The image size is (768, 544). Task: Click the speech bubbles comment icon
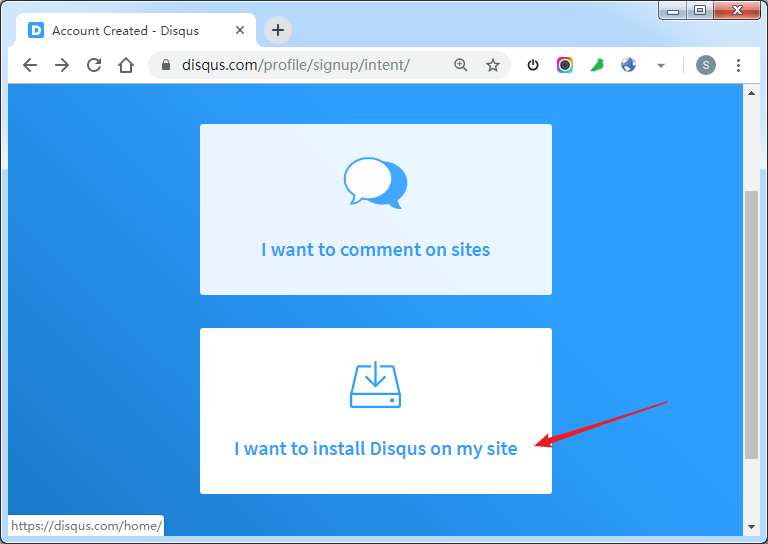pyautogui.click(x=376, y=183)
